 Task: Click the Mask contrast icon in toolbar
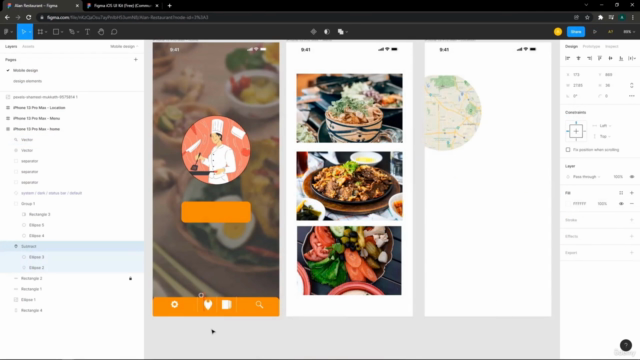point(327,32)
